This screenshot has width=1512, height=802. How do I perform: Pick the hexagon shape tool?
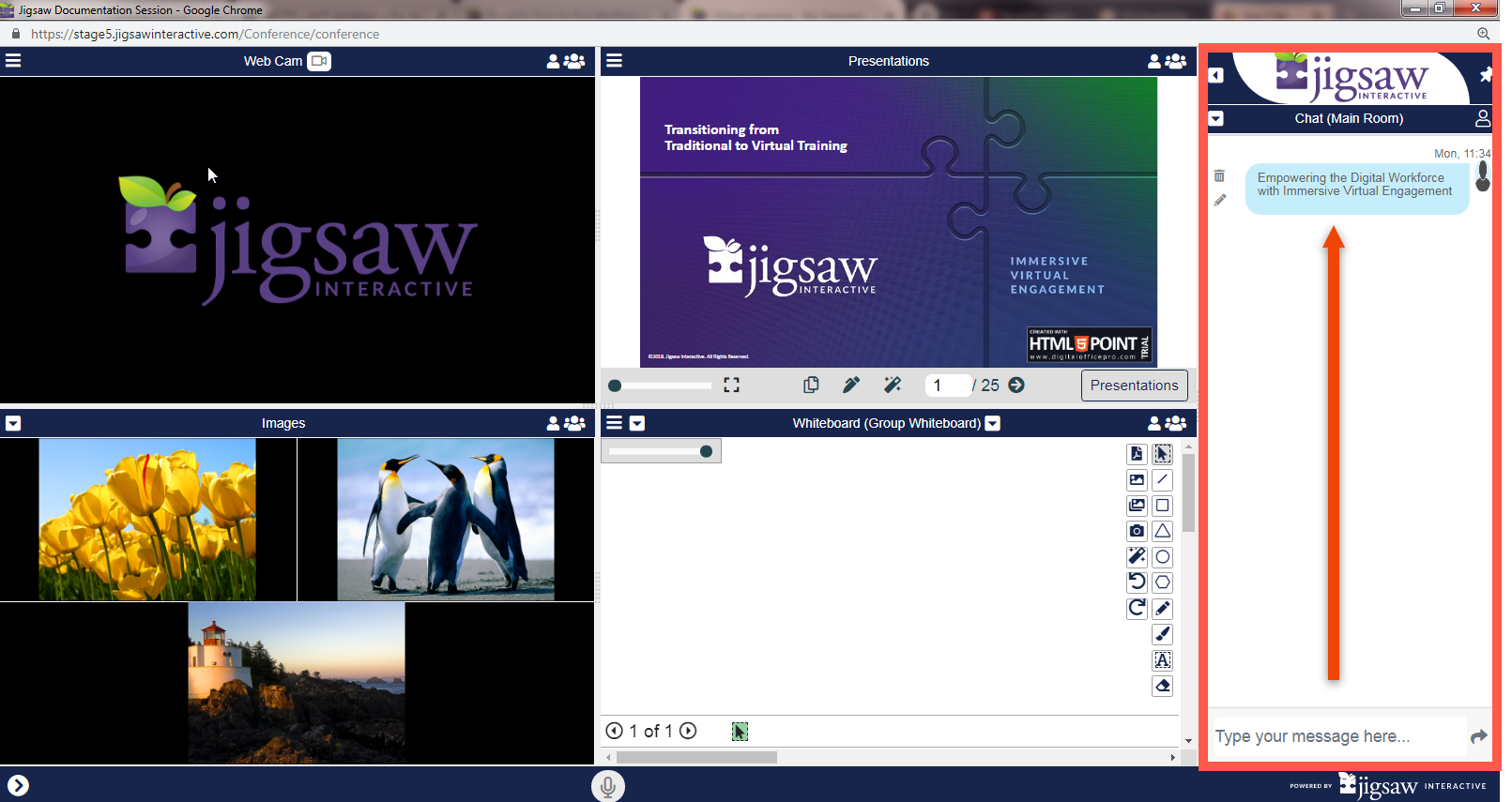click(x=1162, y=583)
